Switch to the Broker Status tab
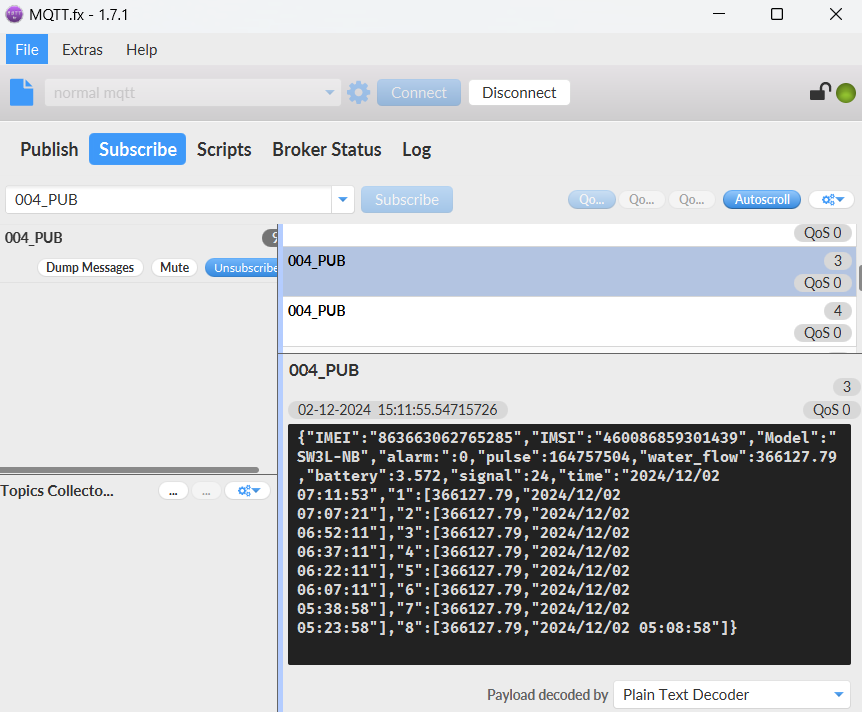 tap(327, 150)
